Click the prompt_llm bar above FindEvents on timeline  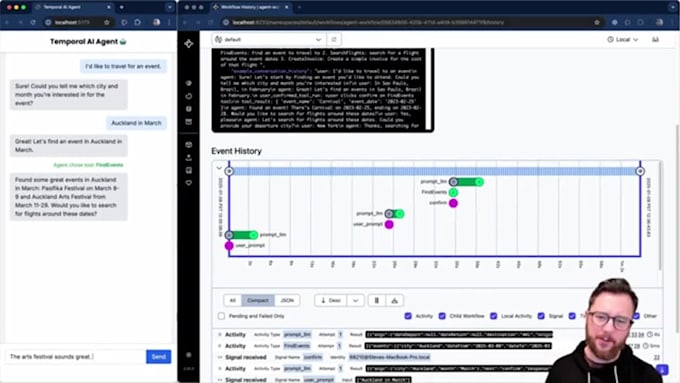pos(466,182)
